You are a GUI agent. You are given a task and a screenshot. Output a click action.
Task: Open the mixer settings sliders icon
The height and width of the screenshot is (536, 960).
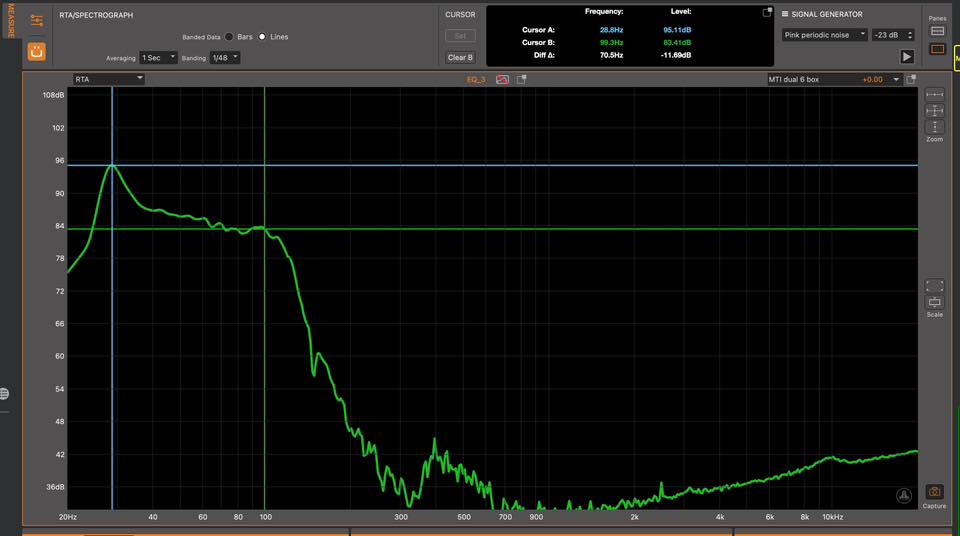[x=36, y=20]
